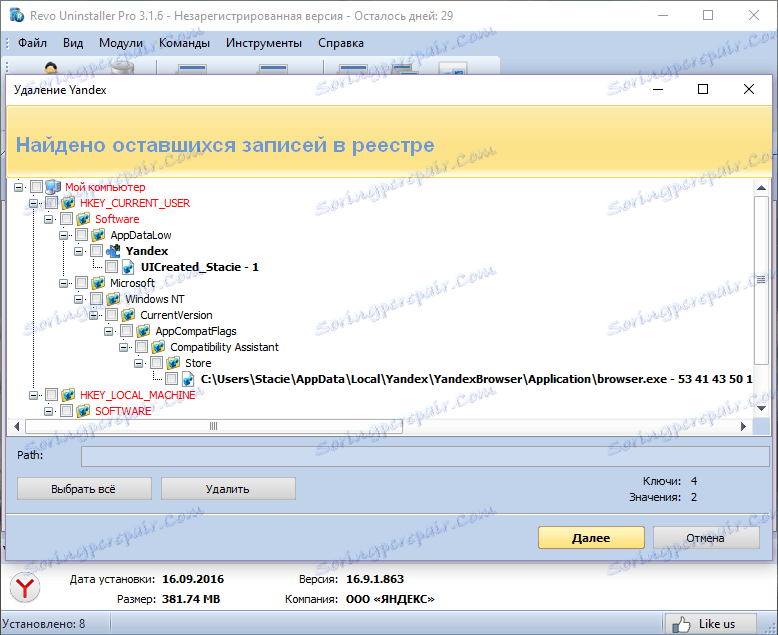Click the CurrentVersion registry folder icon

[129, 315]
